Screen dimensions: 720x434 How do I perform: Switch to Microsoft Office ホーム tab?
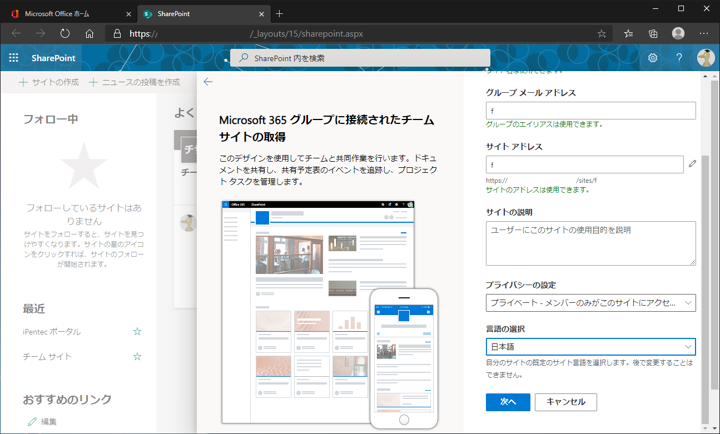point(69,14)
